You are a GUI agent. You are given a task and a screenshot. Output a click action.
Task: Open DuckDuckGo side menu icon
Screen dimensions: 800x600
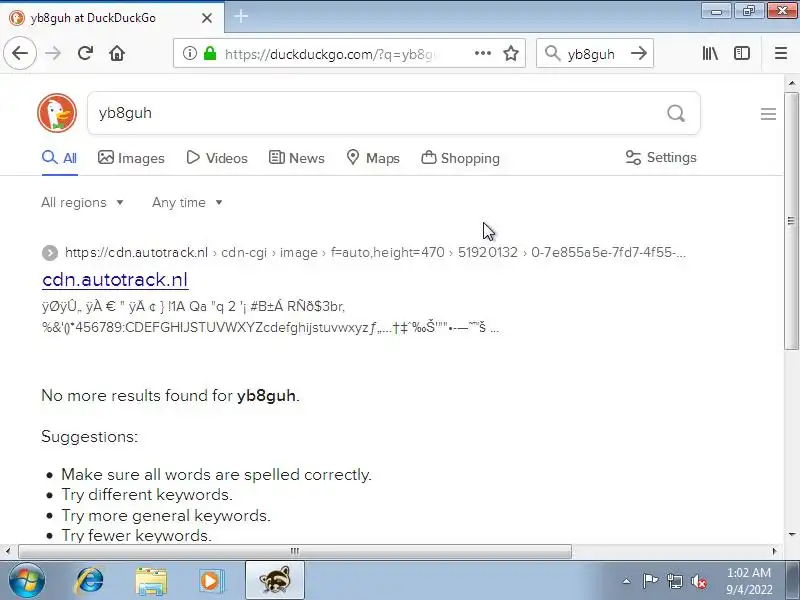point(768,114)
